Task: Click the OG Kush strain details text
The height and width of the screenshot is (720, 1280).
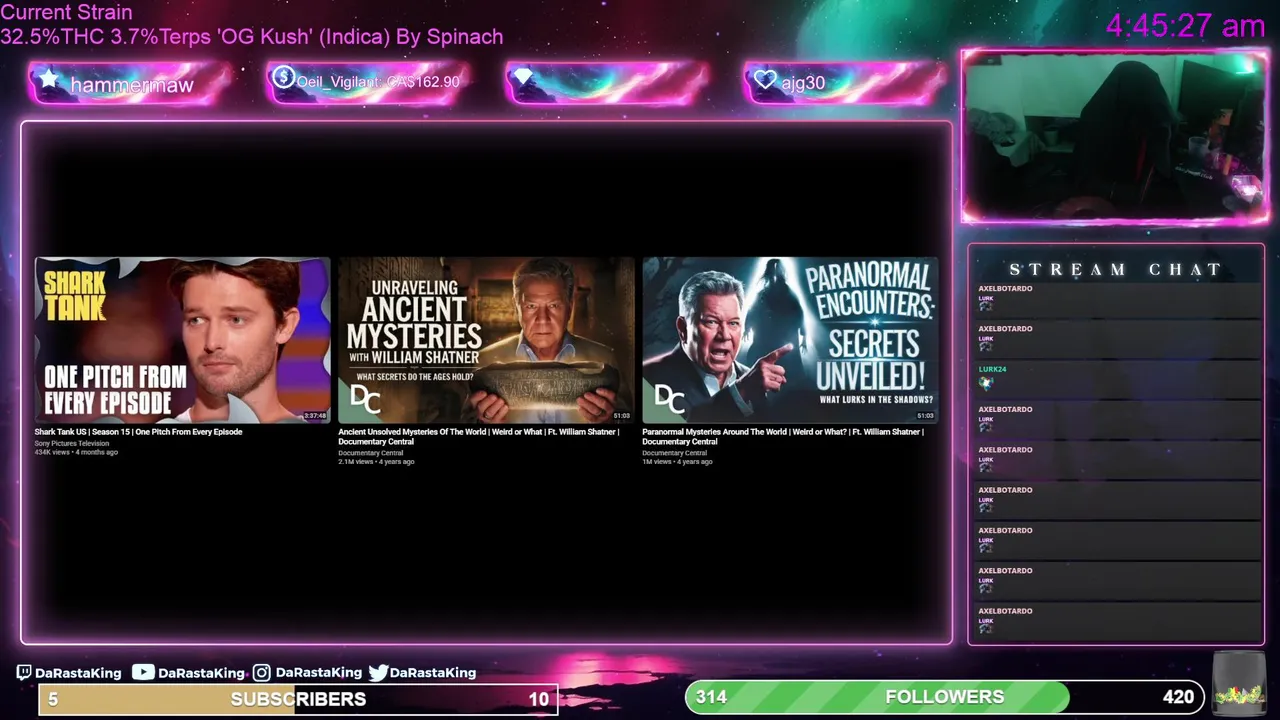Action: click(x=251, y=37)
